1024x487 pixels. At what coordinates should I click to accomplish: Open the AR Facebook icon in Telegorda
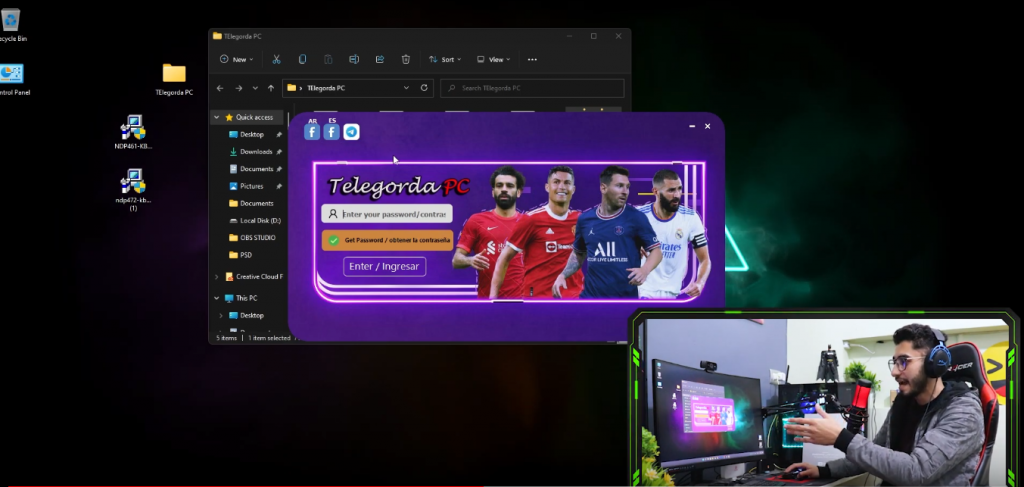[312, 132]
